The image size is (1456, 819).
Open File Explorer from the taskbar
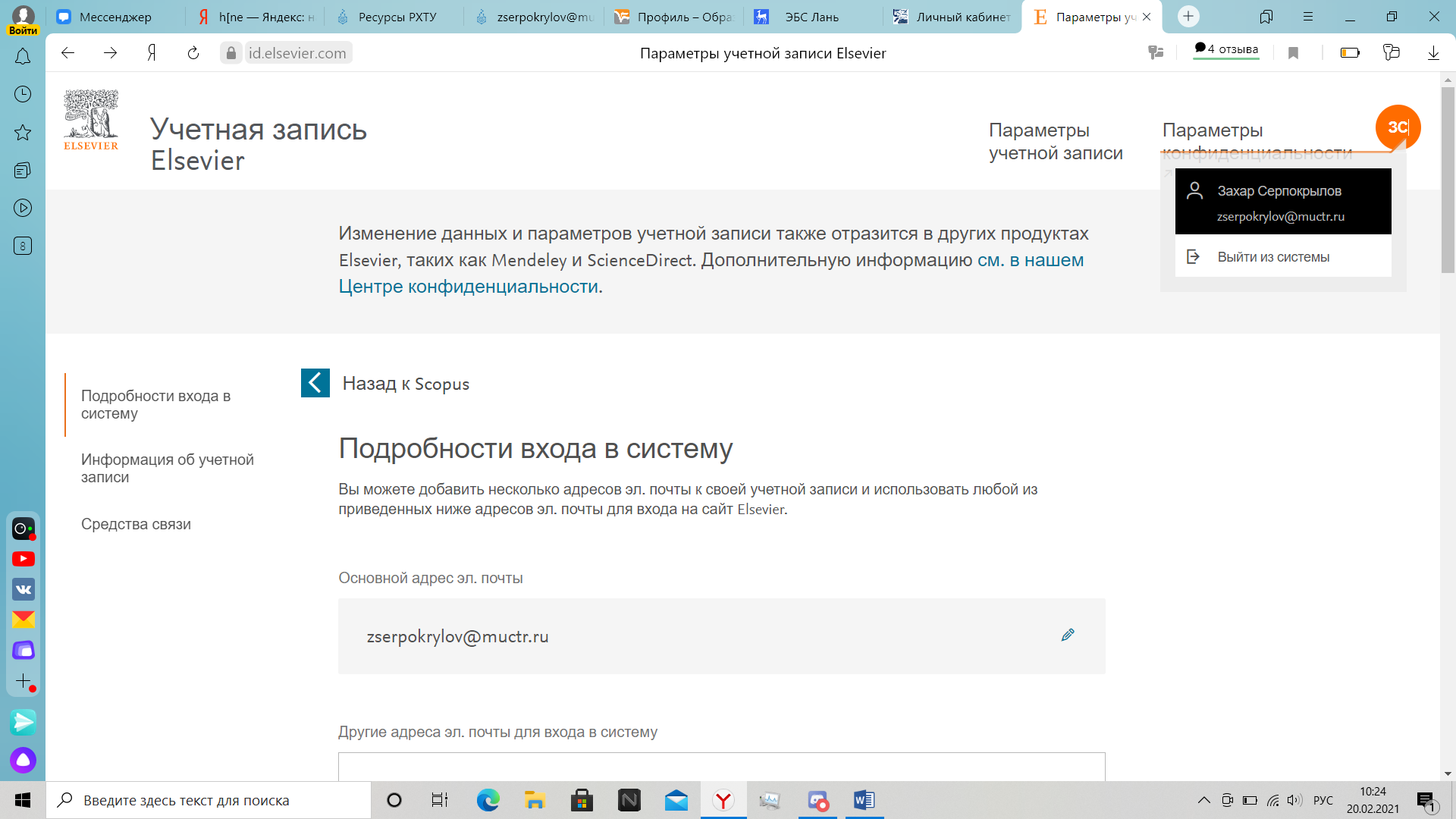(x=535, y=800)
